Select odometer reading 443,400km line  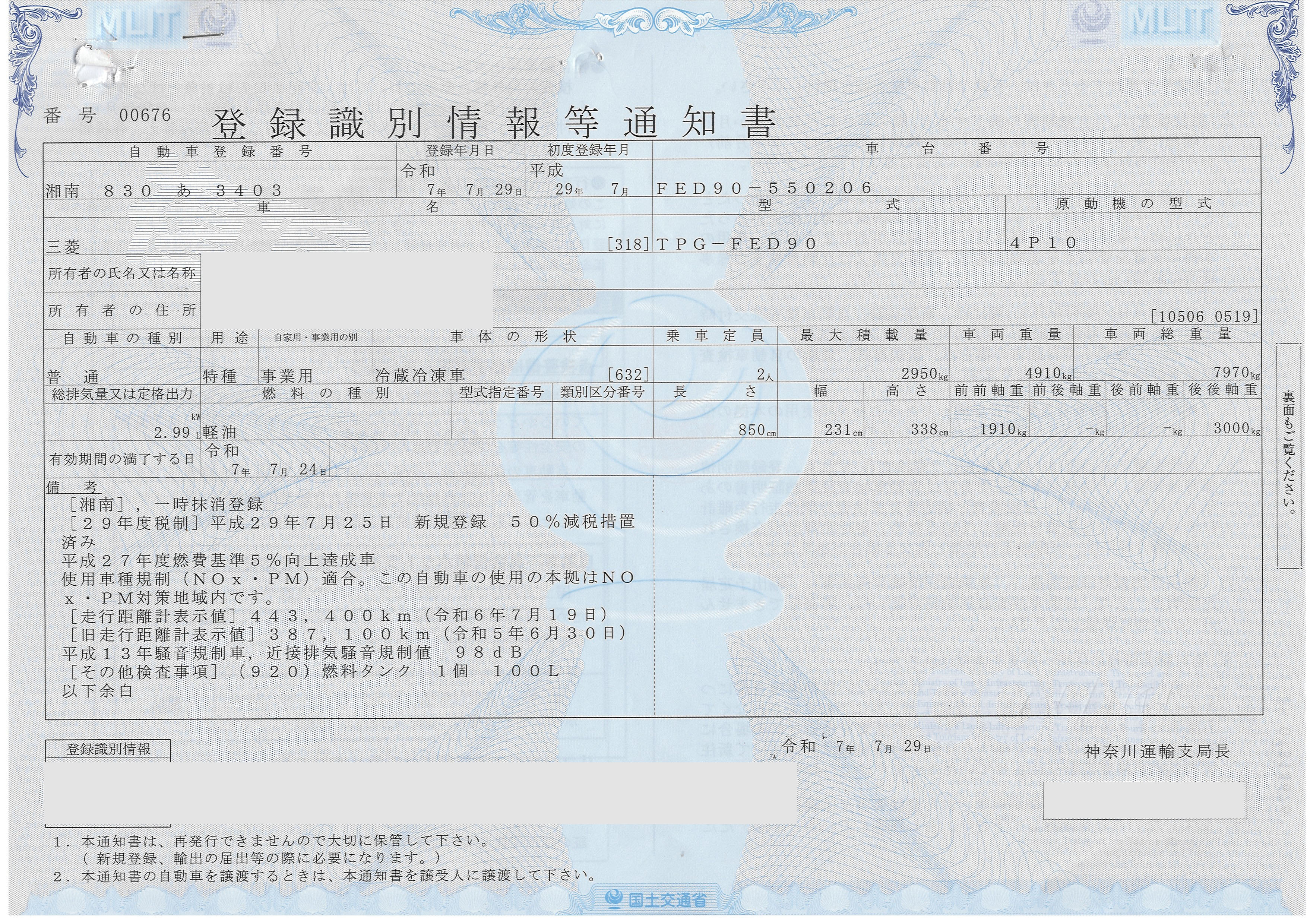tap(338, 615)
